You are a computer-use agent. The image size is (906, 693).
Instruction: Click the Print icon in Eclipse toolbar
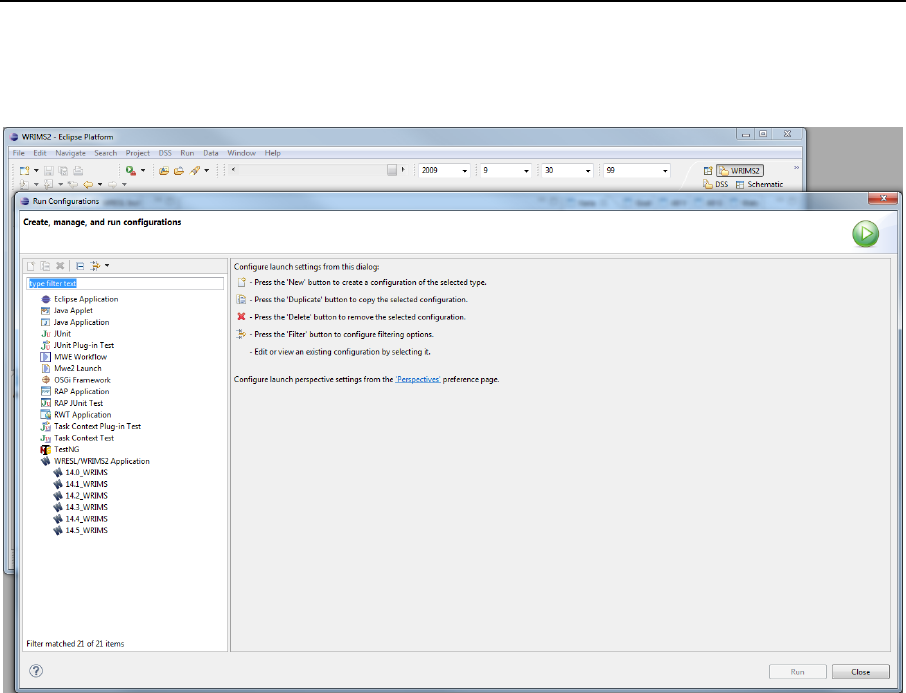(78, 171)
